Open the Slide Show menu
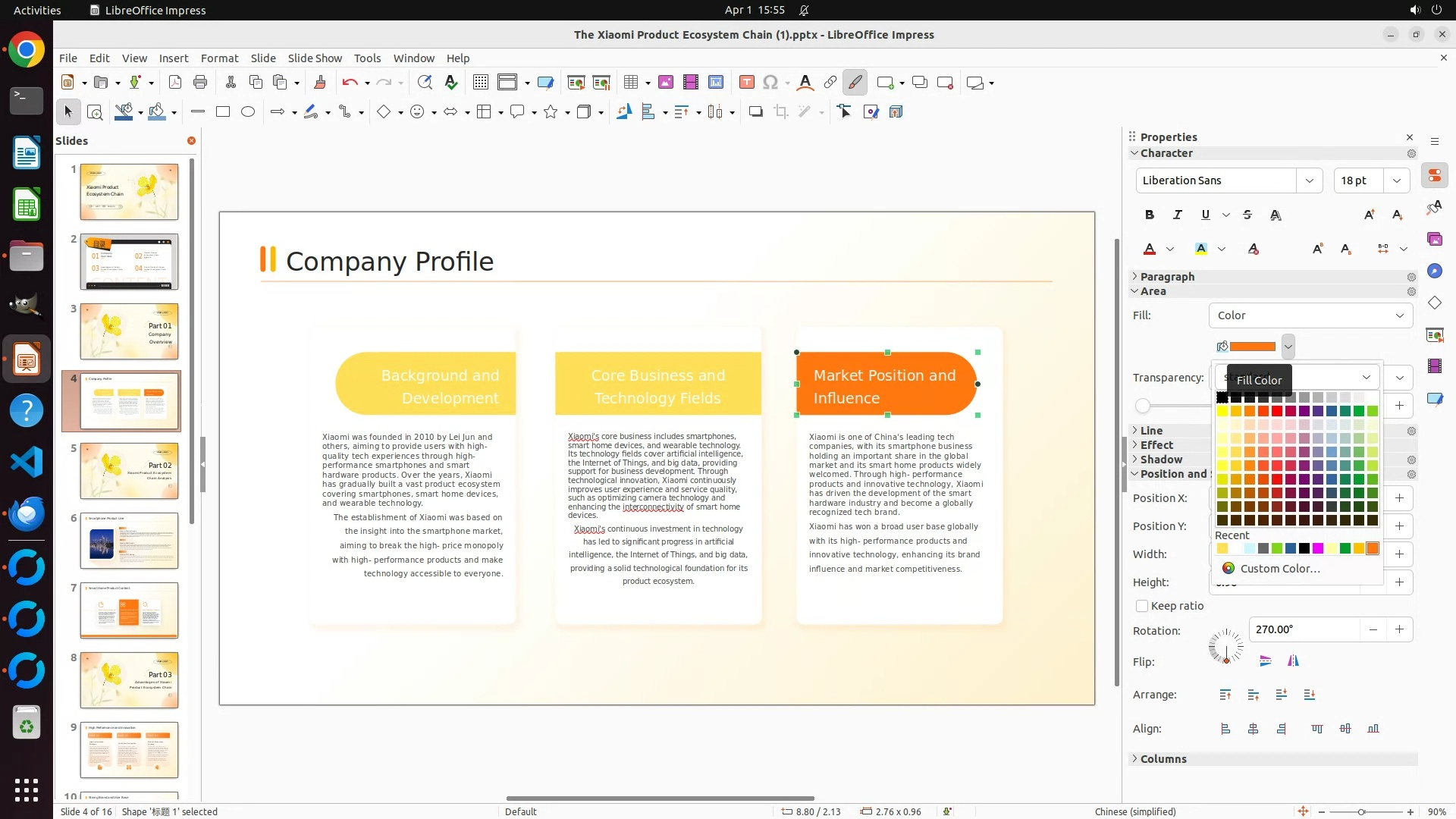Viewport: 1456px width, 819px height. pos(315,58)
